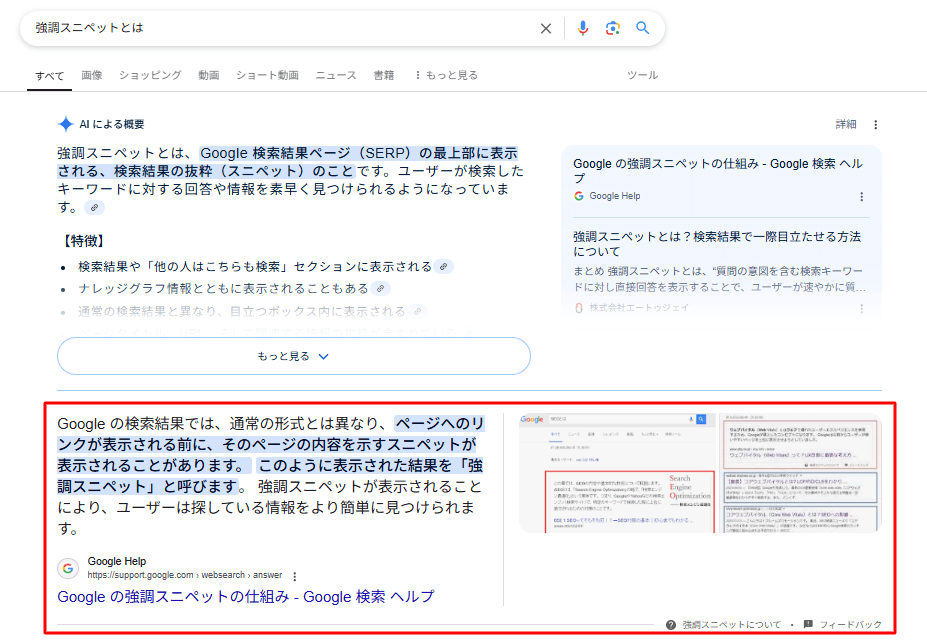Open three-dot menu beside result URL
The image size is (927, 643).
tap(294, 576)
